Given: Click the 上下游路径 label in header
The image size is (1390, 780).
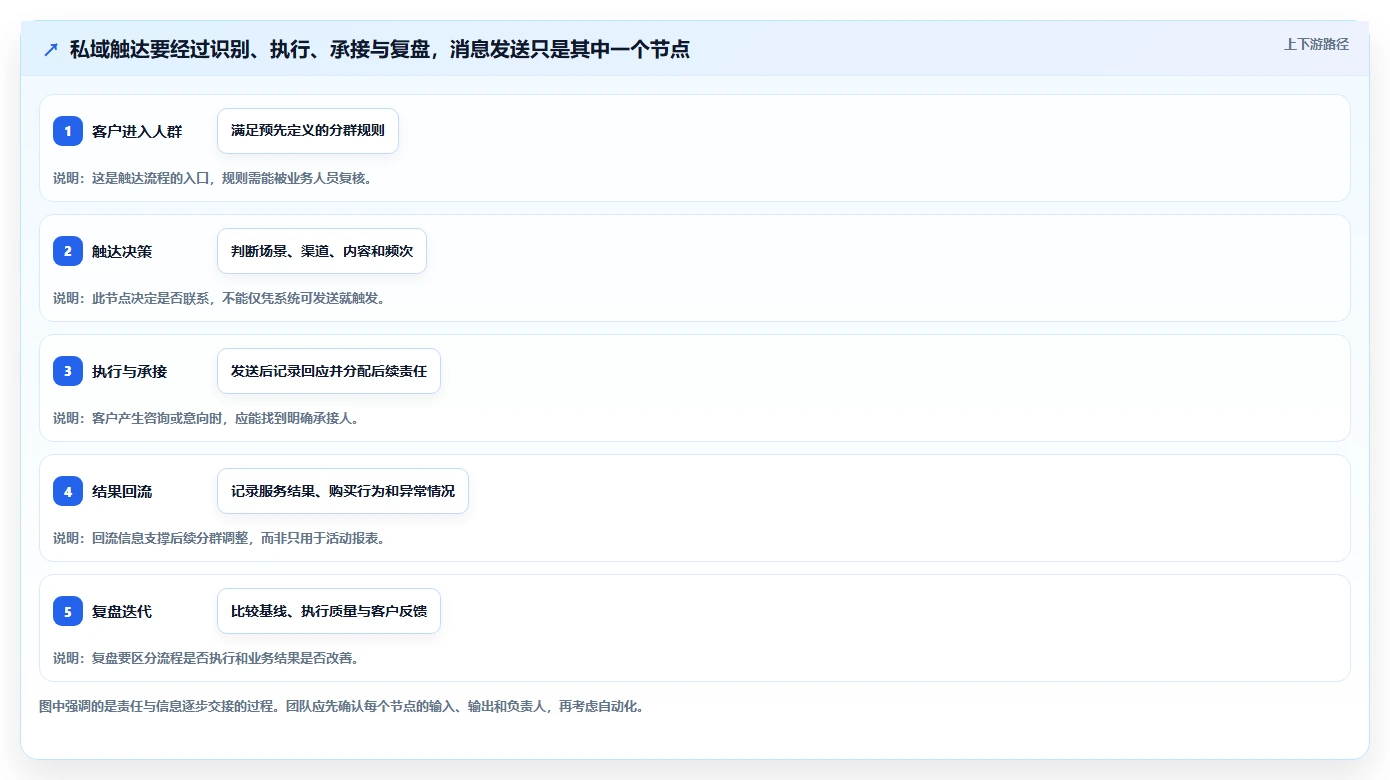Looking at the screenshot, I should [x=1316, y=44].
